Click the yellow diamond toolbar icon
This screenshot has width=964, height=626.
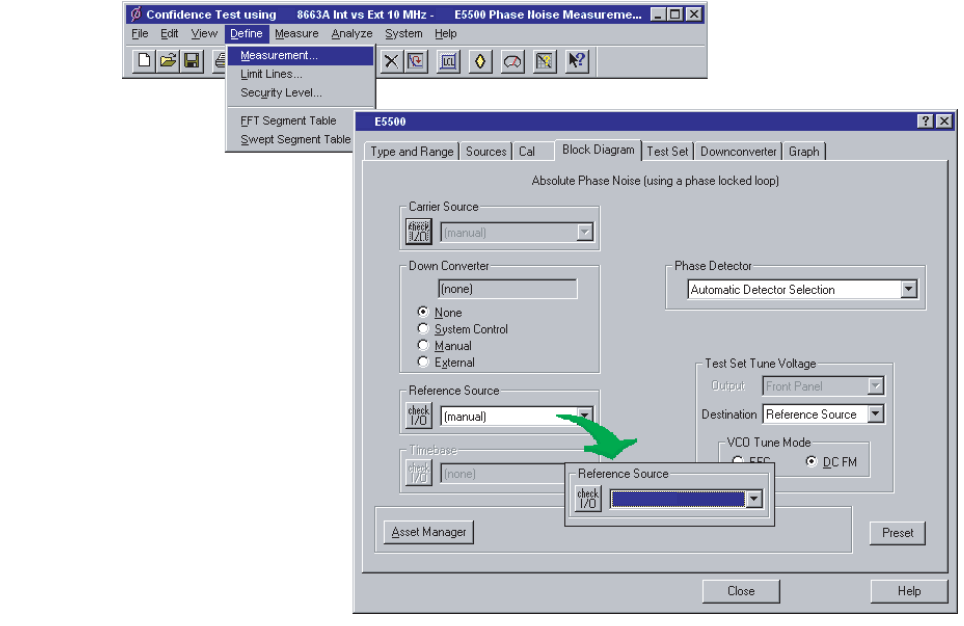click(x=480, y=61)
